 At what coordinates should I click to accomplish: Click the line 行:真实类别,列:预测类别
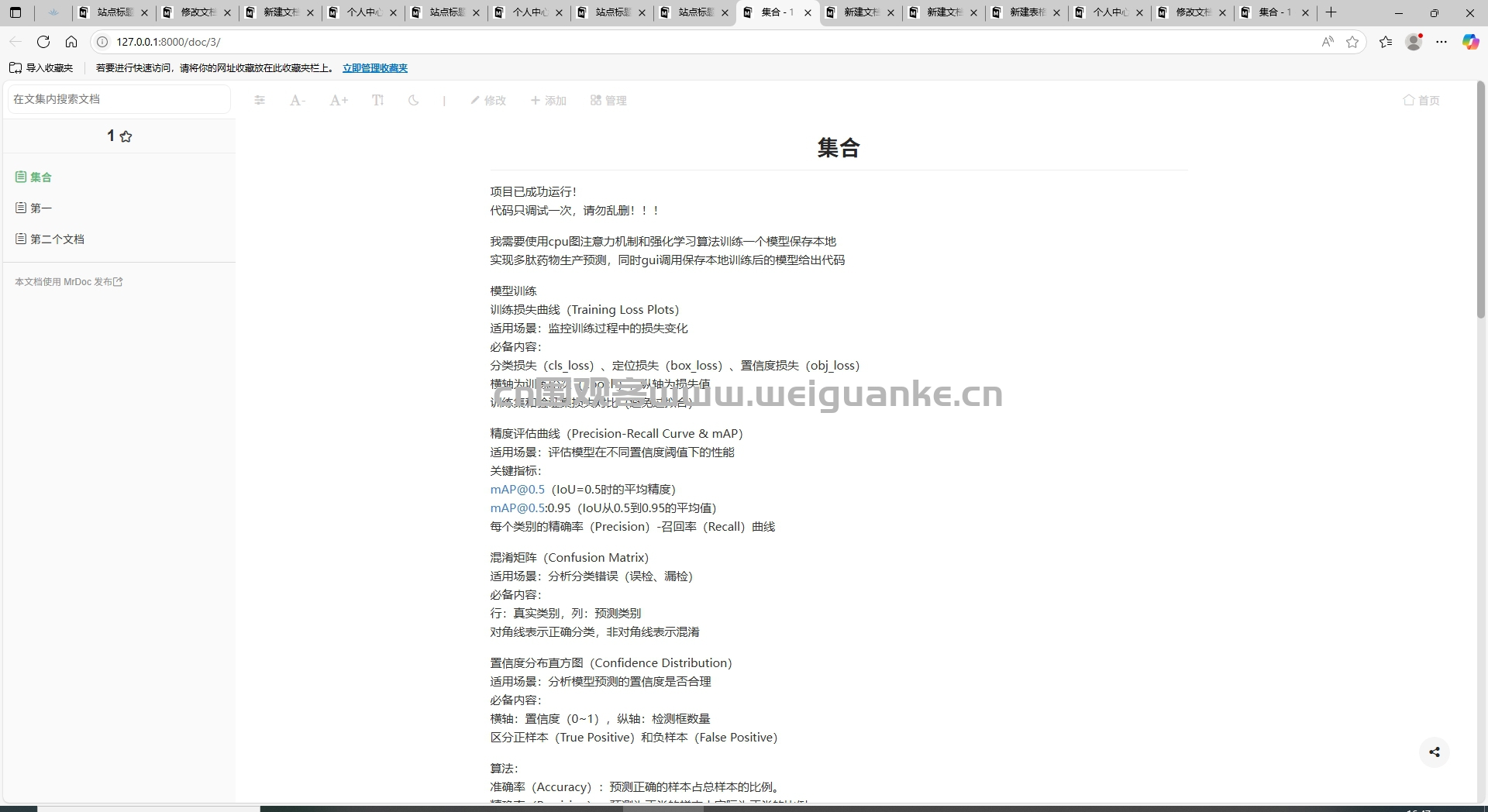point(566,613)
